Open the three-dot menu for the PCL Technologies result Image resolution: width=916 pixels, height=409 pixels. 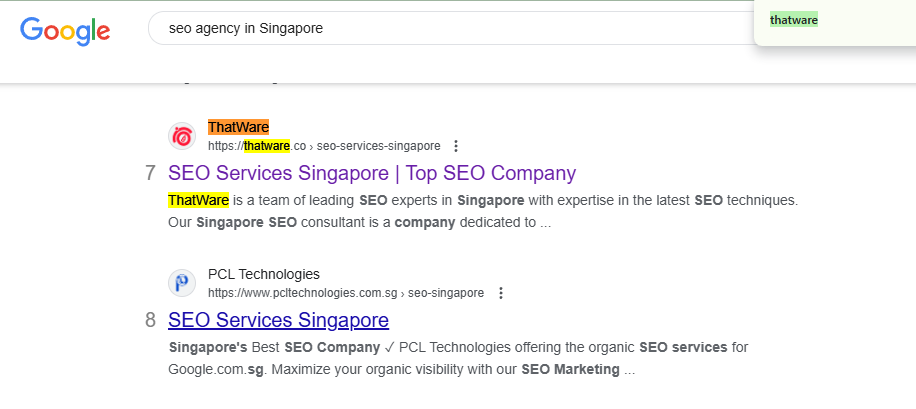click(x=500, y=293)
